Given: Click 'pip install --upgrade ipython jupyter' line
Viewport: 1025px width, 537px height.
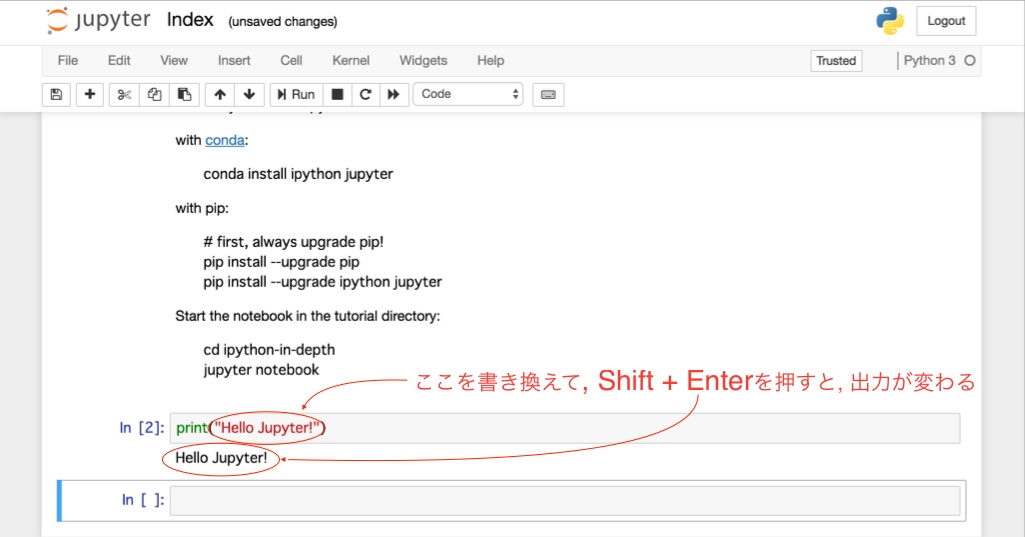Looking at the screenshot, I should (x=322, y=282).
